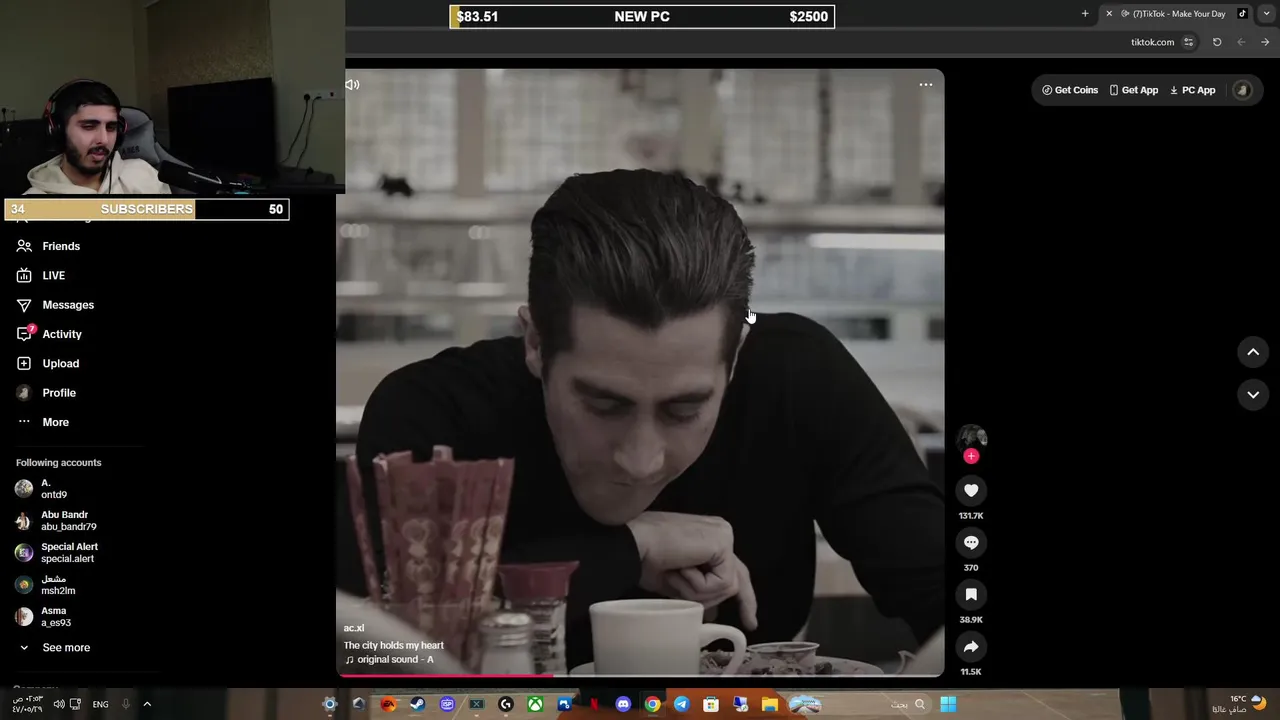Open Settings gear from the taskbar
The image size is (1280, 720).
coord(329,704)
